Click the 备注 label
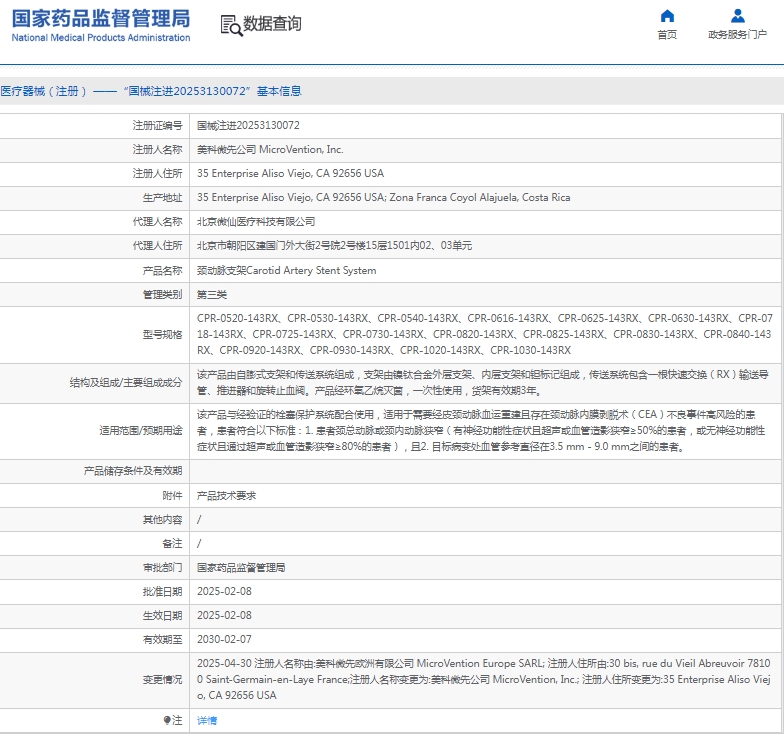 [172, 544]
